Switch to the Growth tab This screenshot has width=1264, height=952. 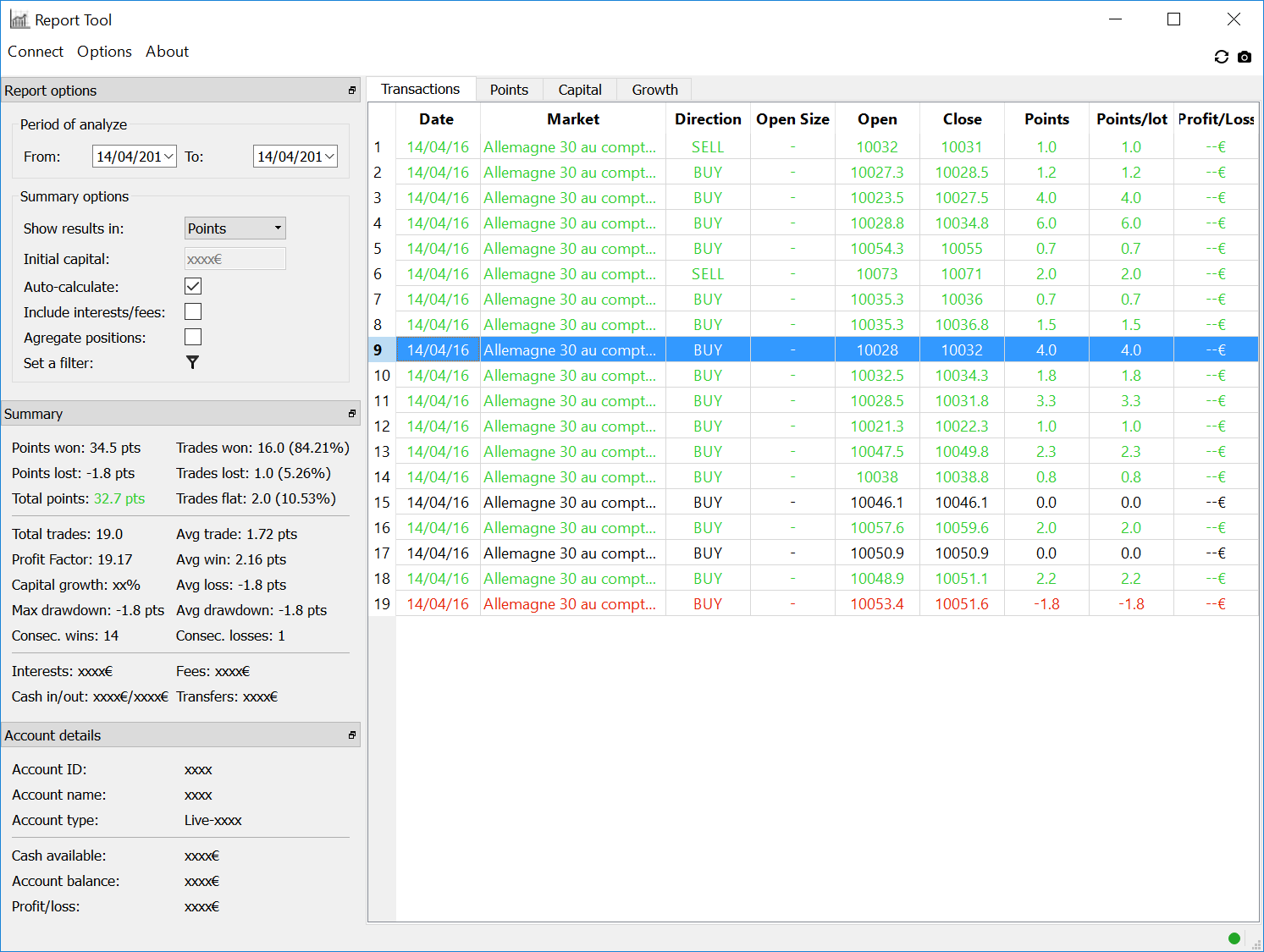(654, 90)
